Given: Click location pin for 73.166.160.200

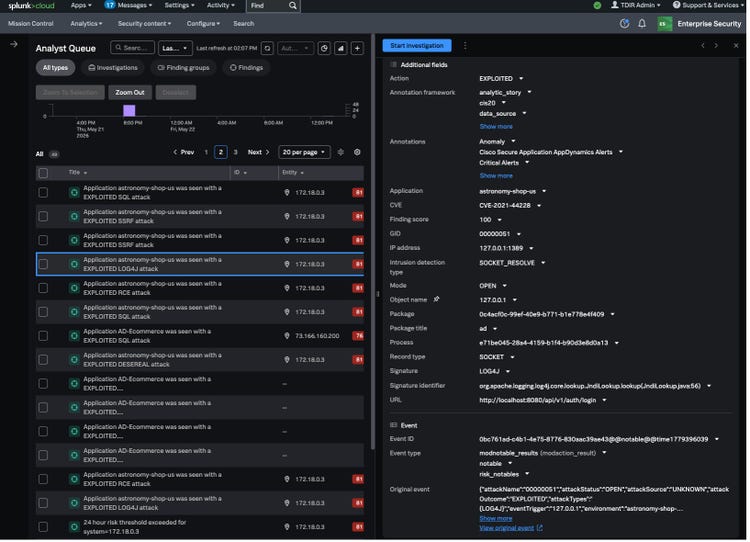Looking at the screenshot, I should point(287,336).
